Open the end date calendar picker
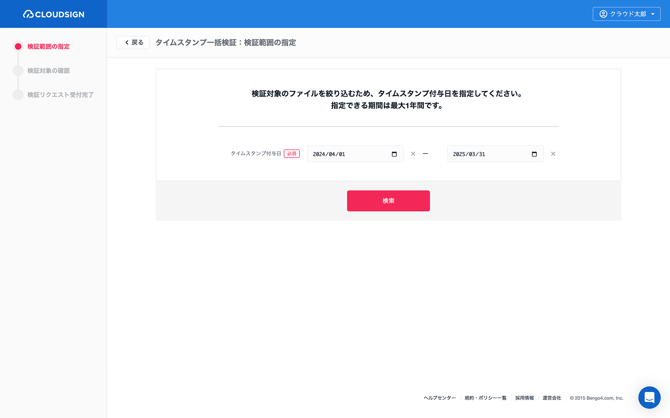Image resolution: width=670 pixels, height=418 pixels. (534, 154)
